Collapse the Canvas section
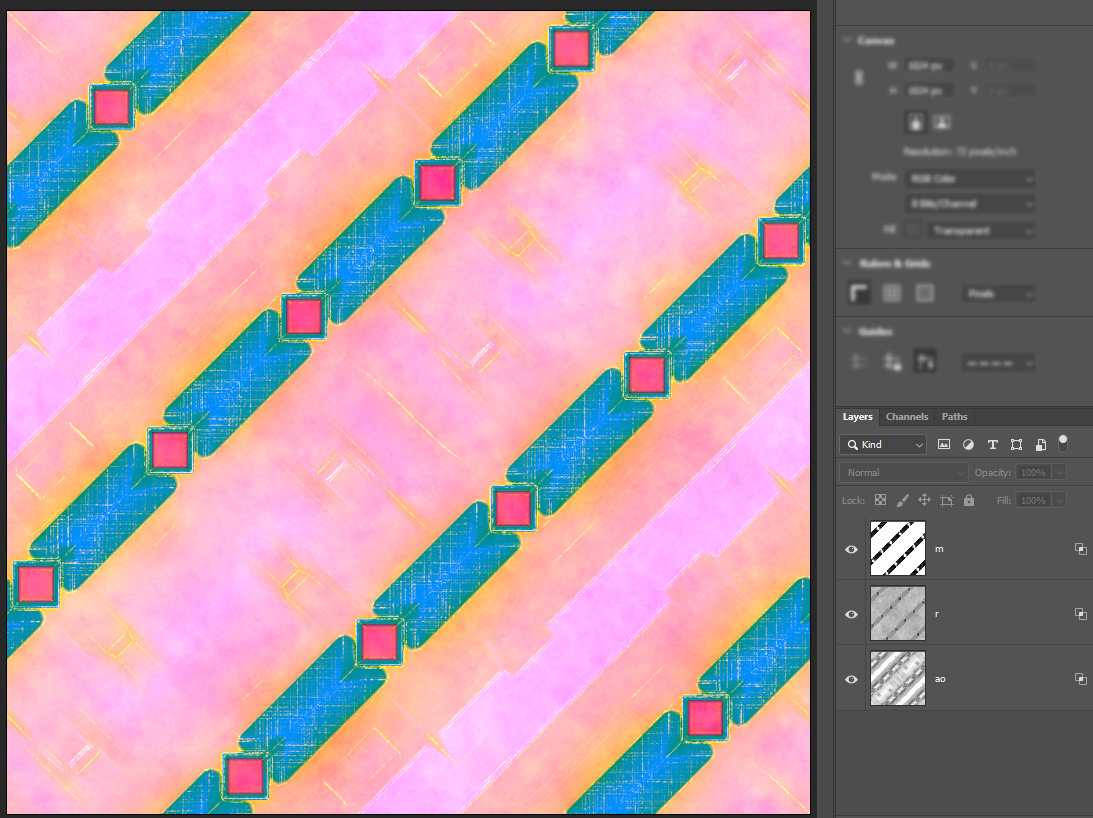The image size is (1093, 818). click(847, 41)
